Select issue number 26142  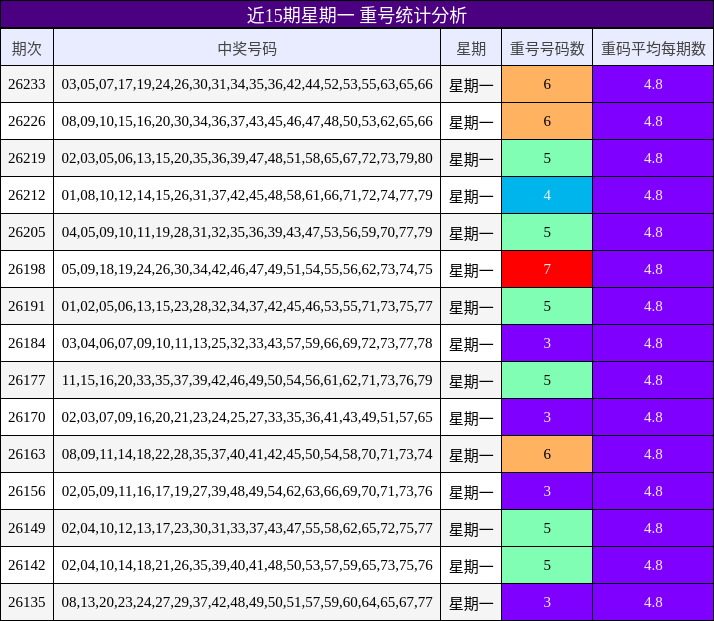pyautogui.click(x=27, y=565)
